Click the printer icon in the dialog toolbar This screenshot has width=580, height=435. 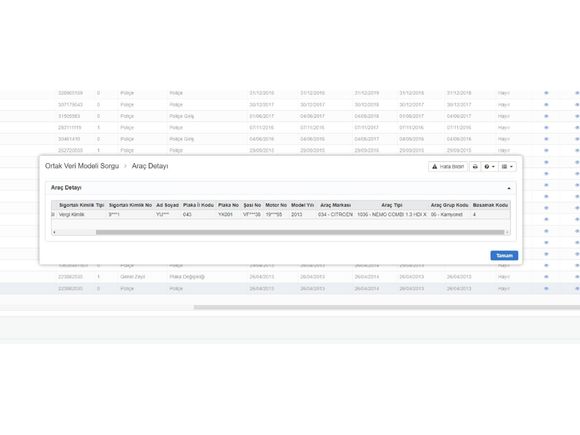click(x=475, y=166)
